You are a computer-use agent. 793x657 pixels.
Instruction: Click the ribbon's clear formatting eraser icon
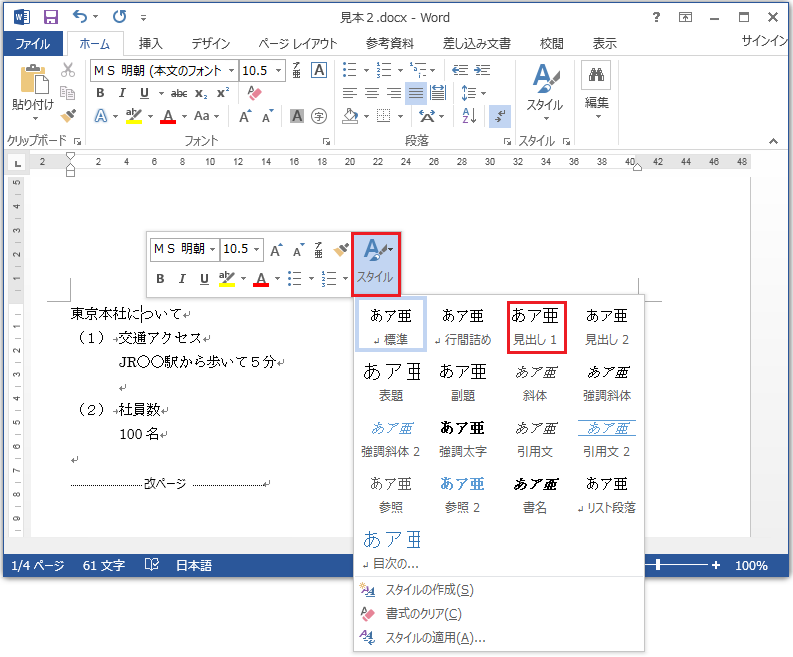(x=253, y=93)
